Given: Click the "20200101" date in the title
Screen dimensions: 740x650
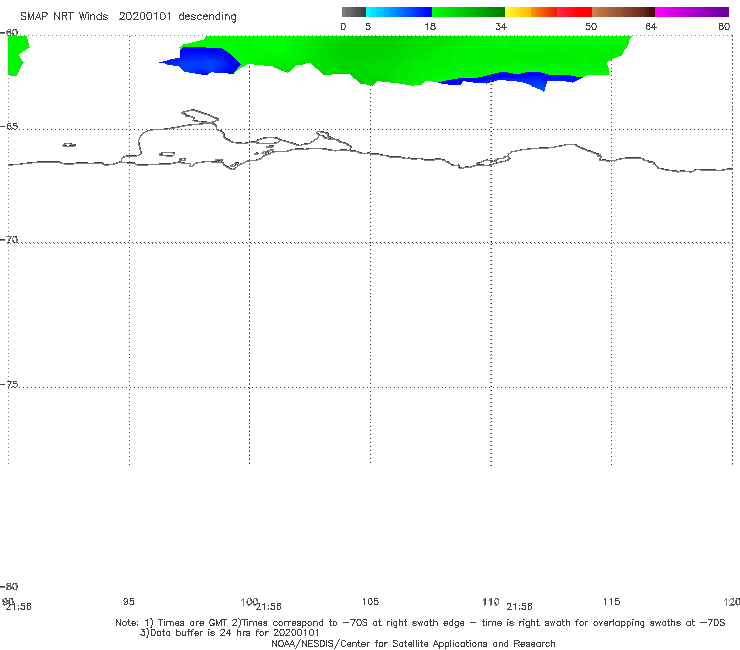Looking at the screenshot, I should pos(145,17).
